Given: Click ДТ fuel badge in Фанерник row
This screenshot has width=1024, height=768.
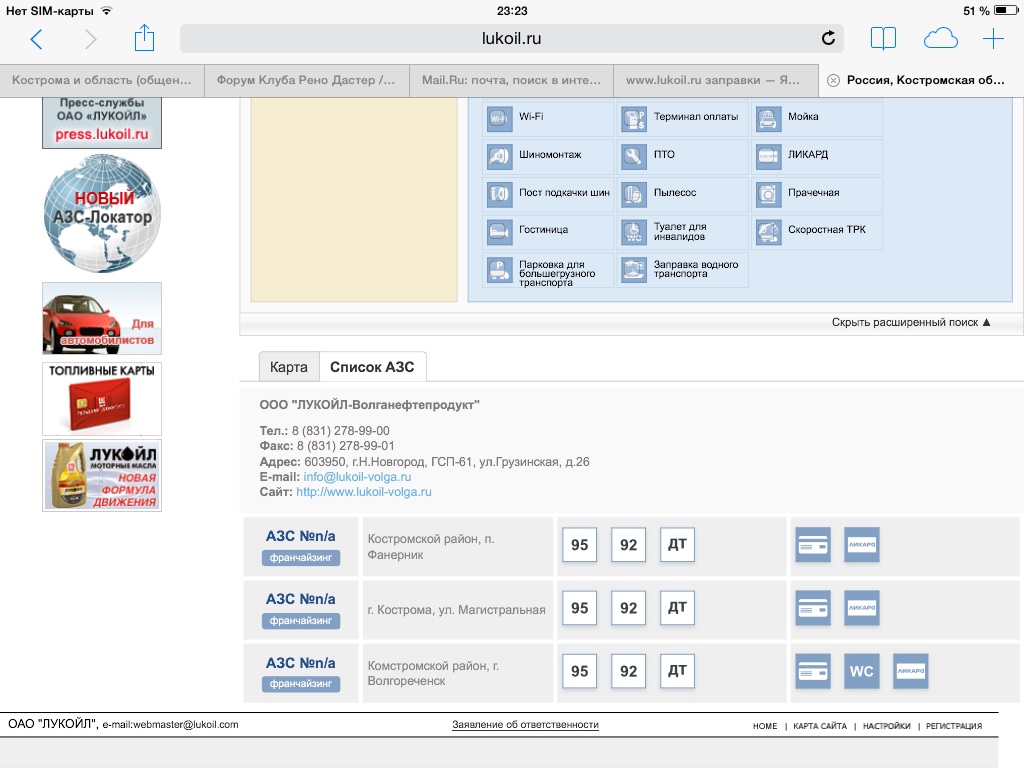Looking at the screenshot, I should (677, 545).
